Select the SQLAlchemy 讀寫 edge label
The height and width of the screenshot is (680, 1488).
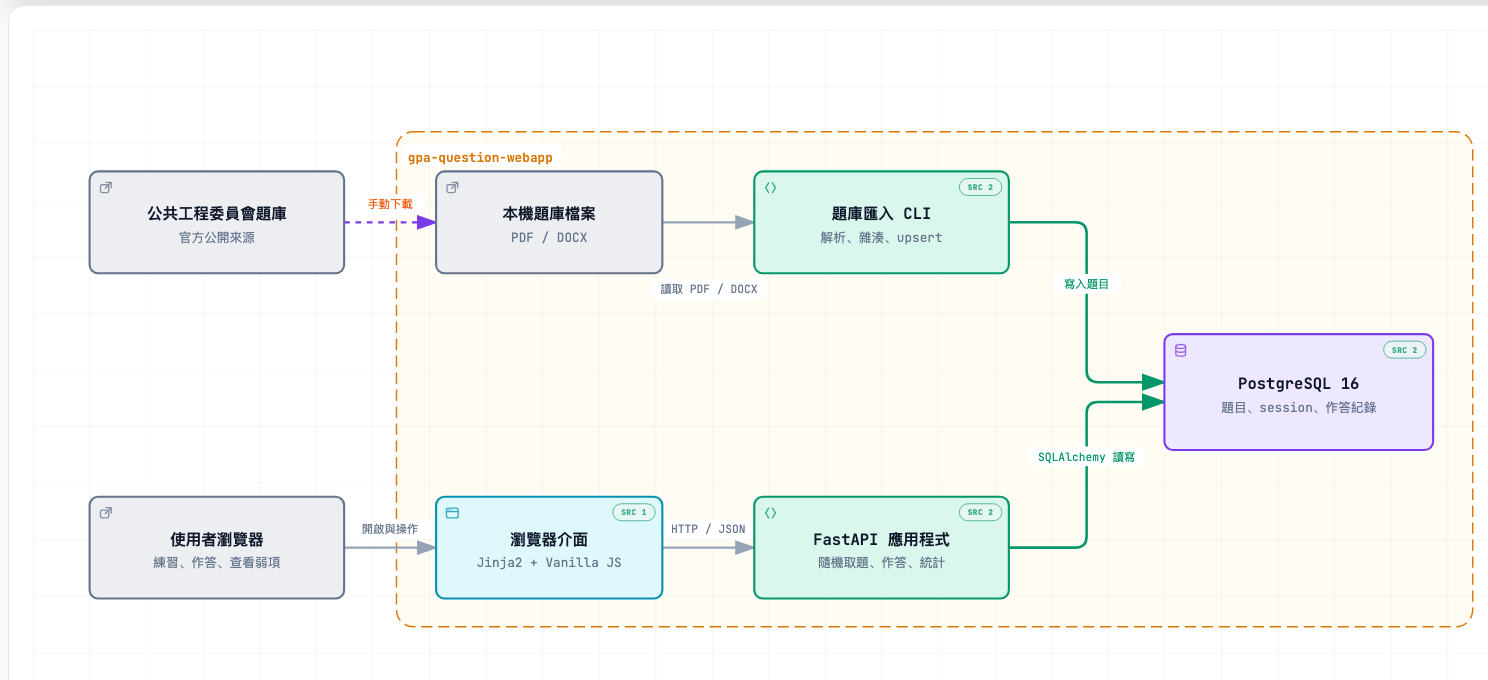tap(1086, 457)
